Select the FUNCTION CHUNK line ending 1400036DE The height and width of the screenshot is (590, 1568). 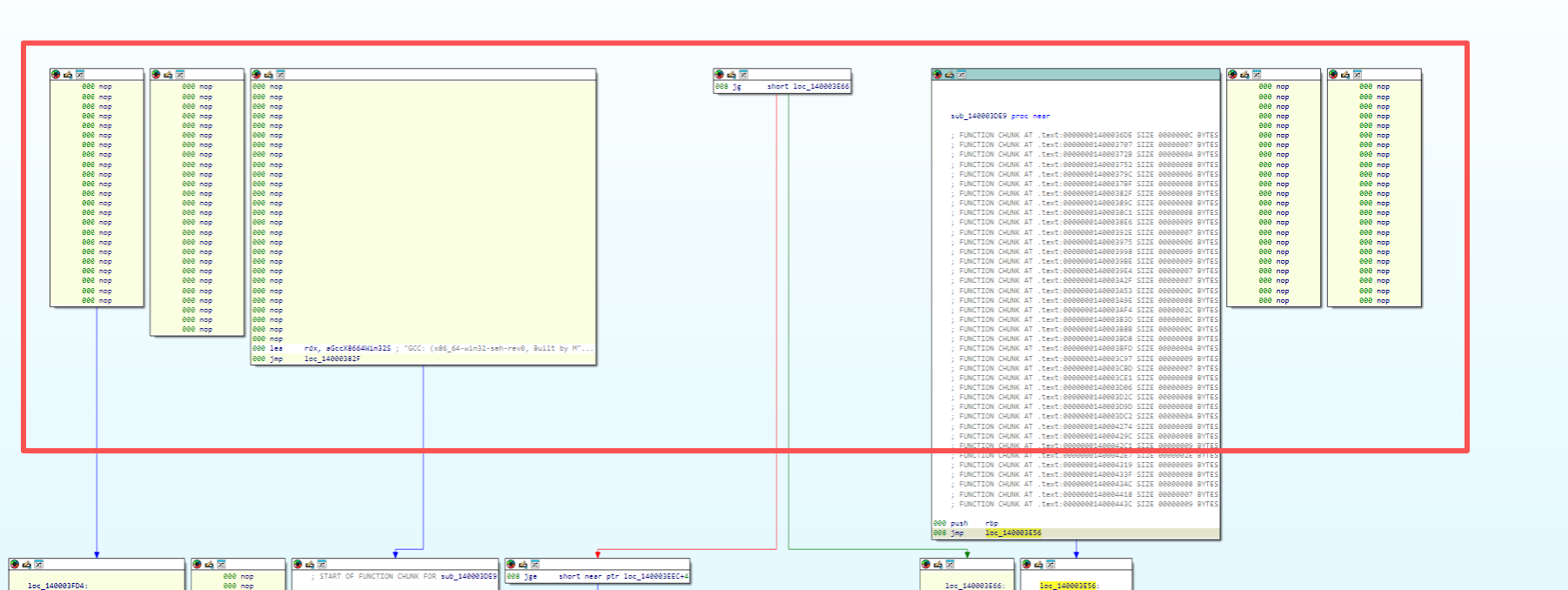pos(1084,135)
